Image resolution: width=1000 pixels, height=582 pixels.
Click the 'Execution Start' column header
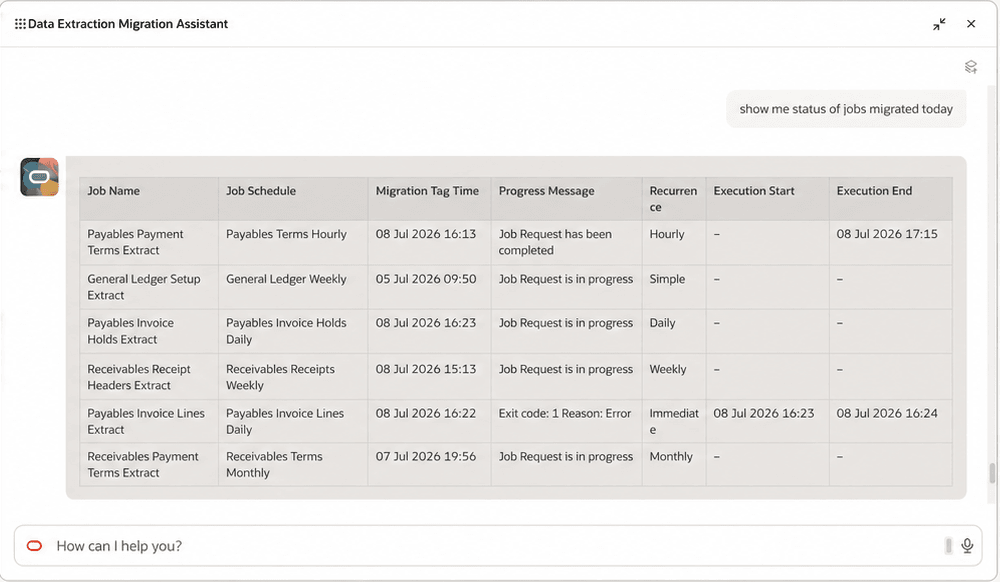[x=767, y=199]
